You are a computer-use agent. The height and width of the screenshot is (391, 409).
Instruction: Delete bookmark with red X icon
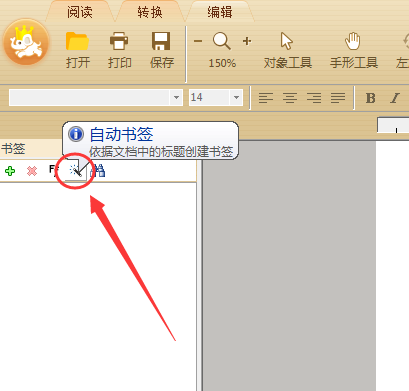[32, 171]
